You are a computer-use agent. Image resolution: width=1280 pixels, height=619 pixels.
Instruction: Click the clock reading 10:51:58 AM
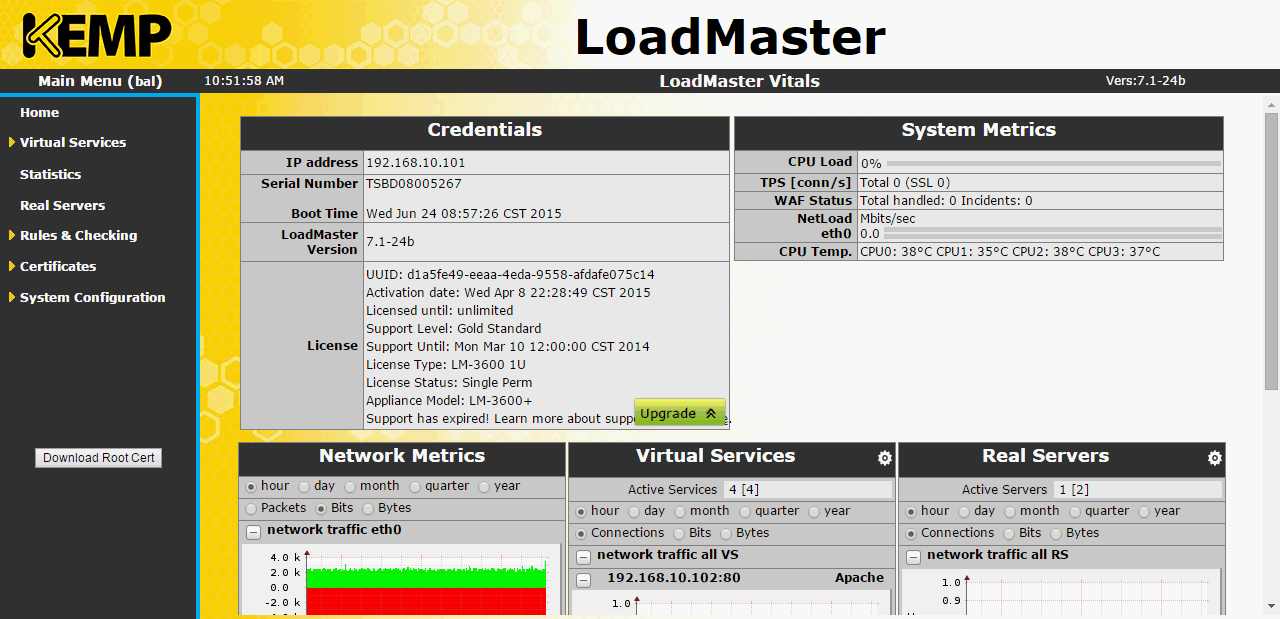click(x=244, y=81)
